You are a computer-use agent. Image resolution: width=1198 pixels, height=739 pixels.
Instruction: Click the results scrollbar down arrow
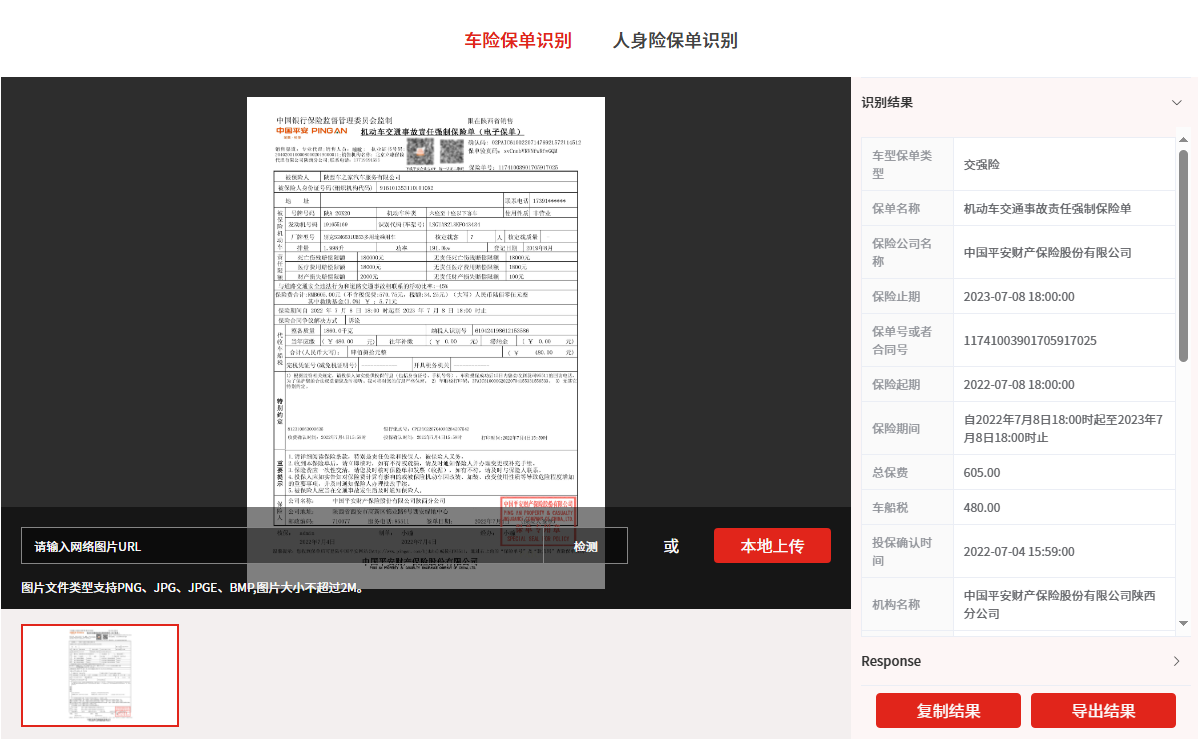1183,623
